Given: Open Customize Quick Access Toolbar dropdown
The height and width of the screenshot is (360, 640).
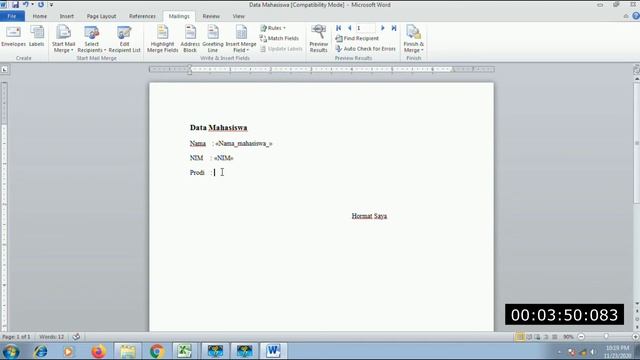Looking at the screenshot, I should click(51, 5).
